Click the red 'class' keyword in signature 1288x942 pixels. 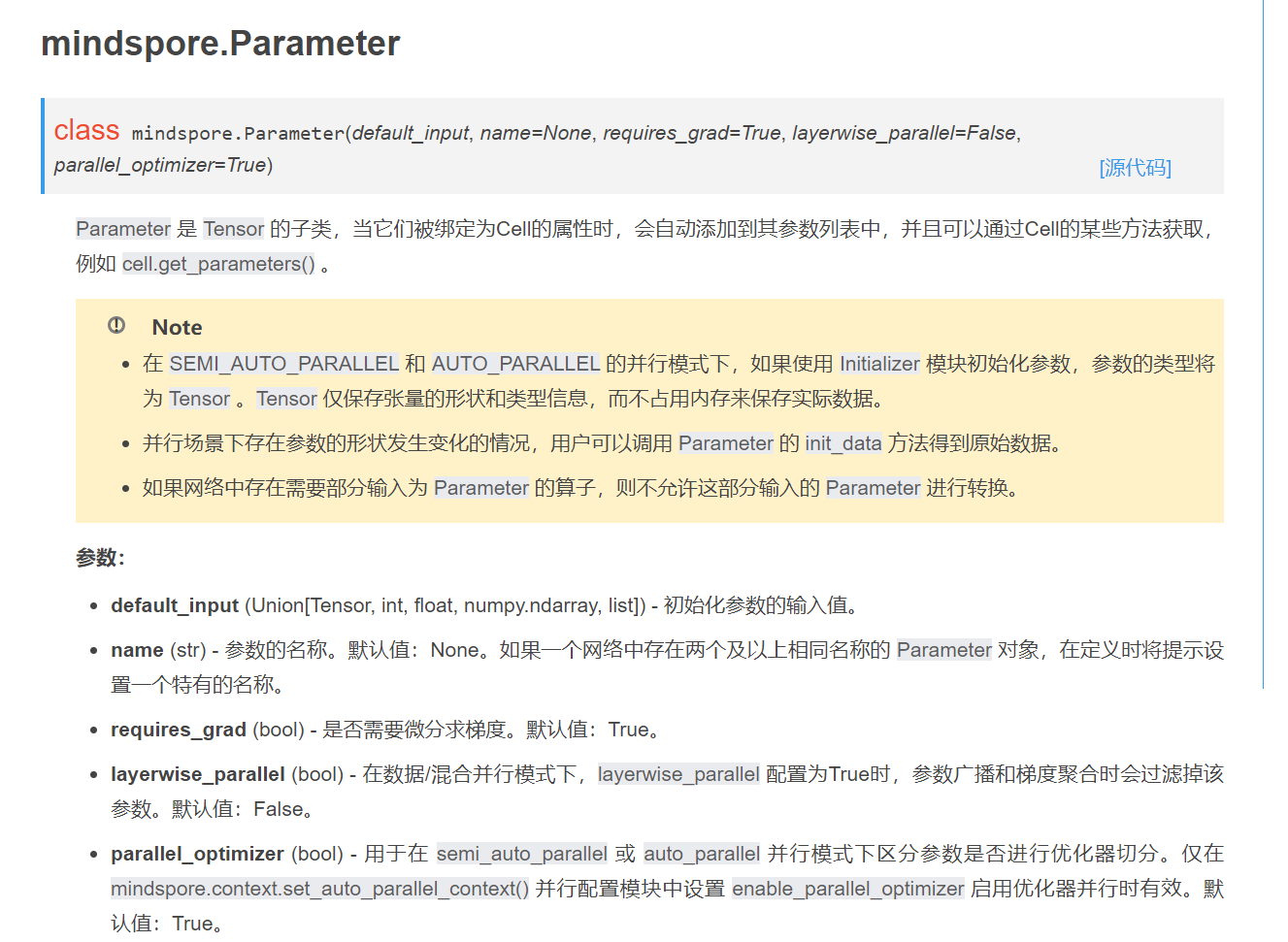[x=86, y=130]
